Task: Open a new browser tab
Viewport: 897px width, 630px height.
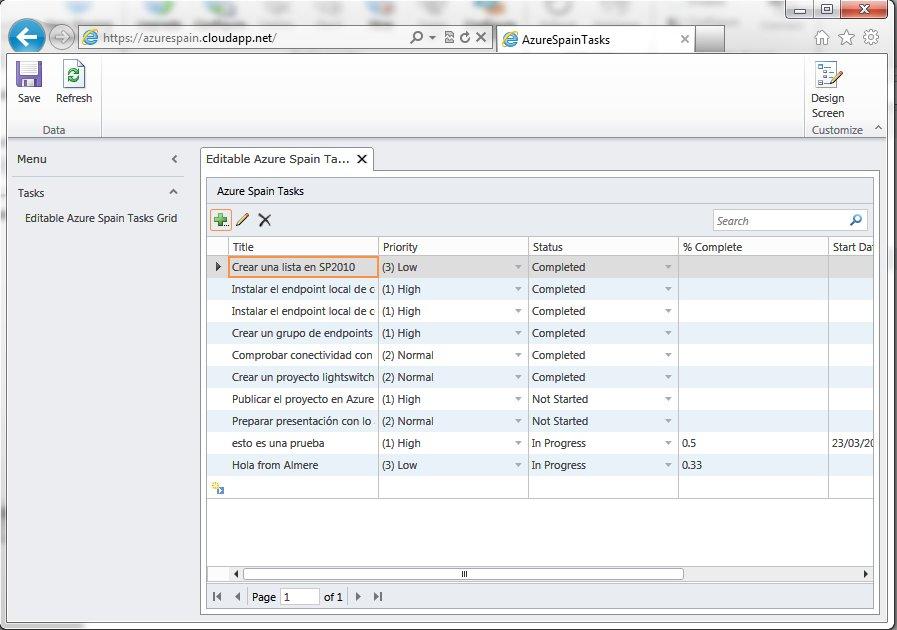Action: point(709,39)
